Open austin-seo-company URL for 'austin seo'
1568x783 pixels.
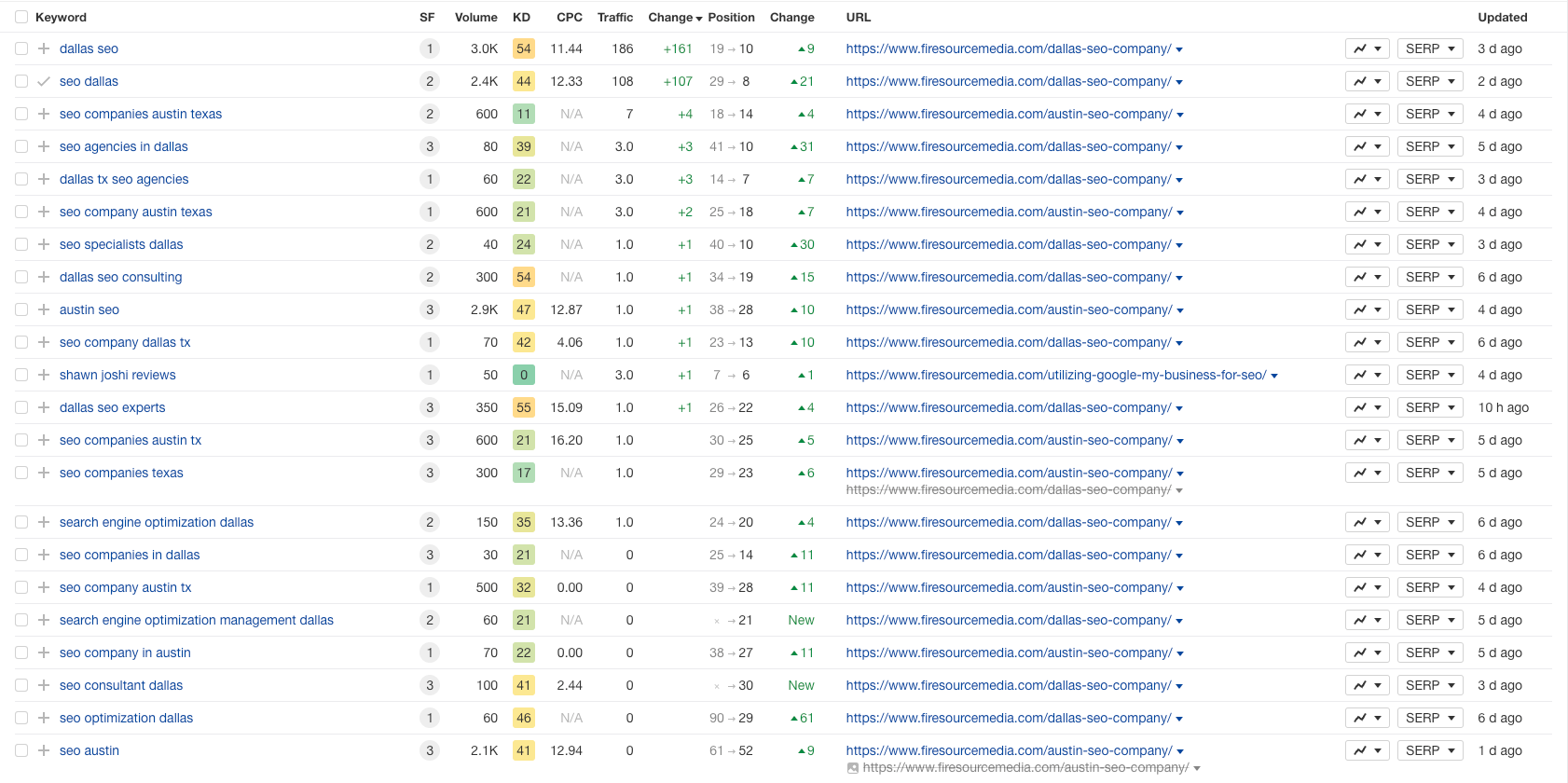[x=1010, y=309]
